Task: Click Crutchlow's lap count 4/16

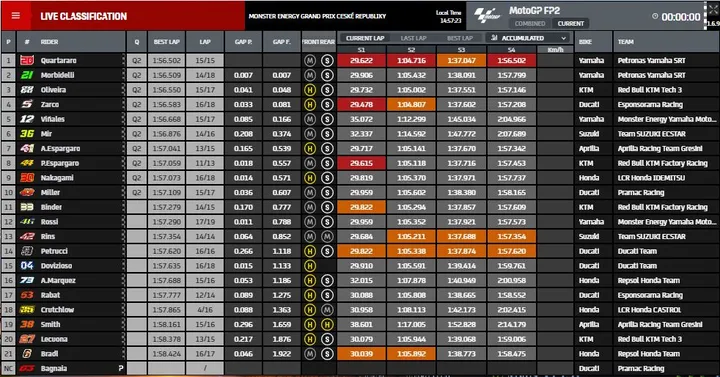Action: pyautogui.click(x=205, y=310)
